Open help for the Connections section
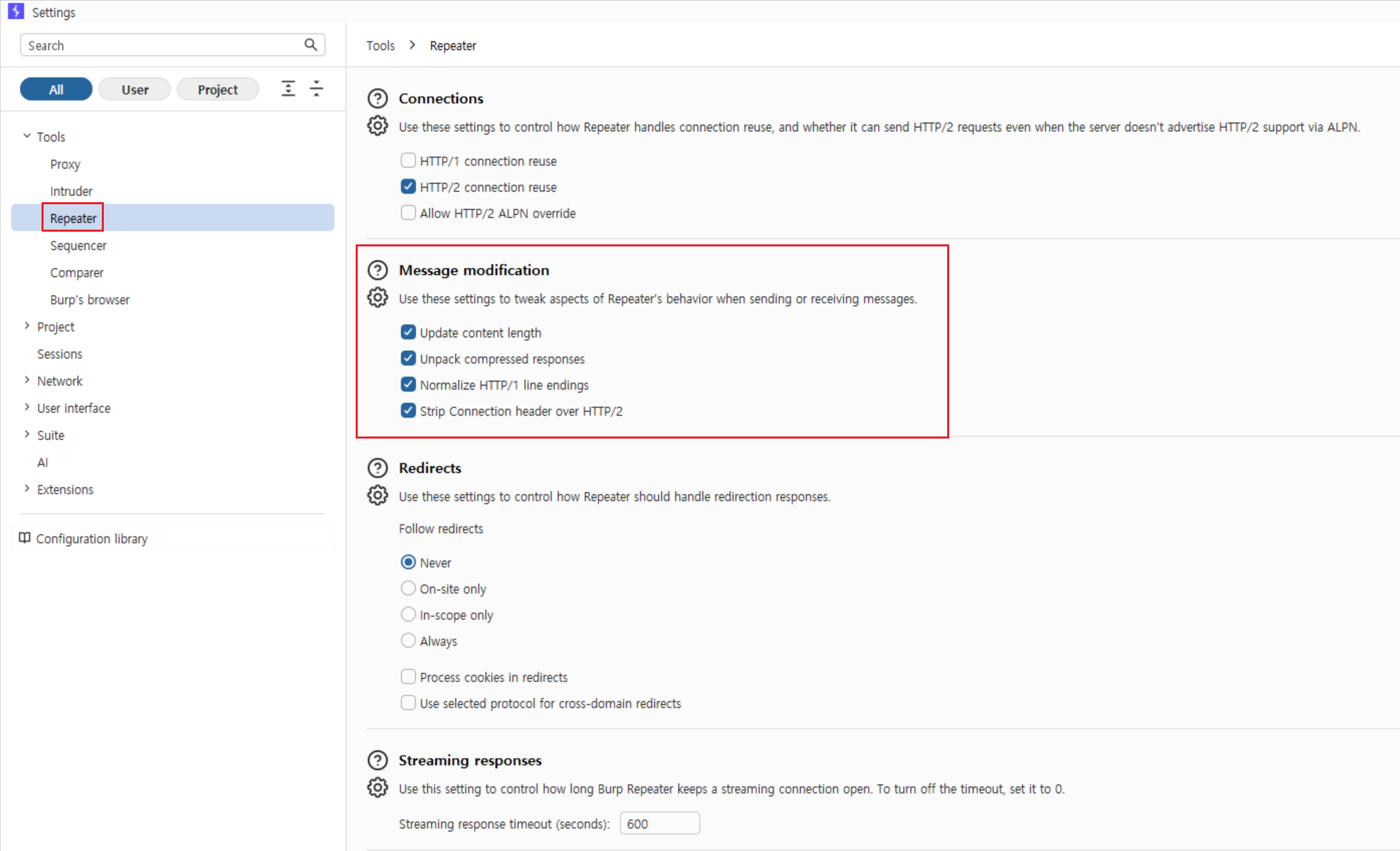1400x851 pixels. point(377,98)
